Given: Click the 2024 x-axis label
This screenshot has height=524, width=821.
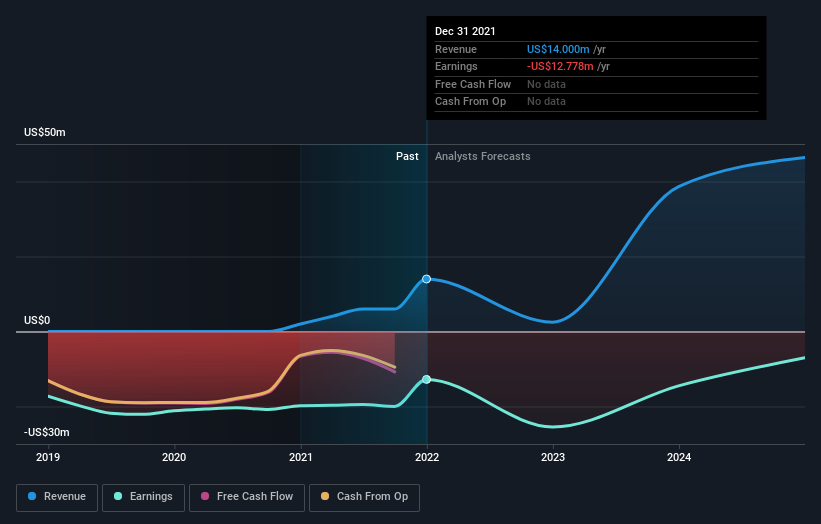Looking at the screenshot, I should tap(679, 458).
